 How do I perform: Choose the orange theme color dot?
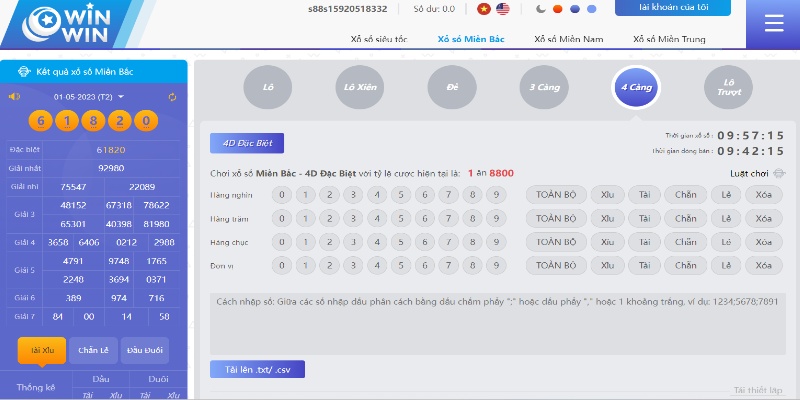click(x=558, y=9)
